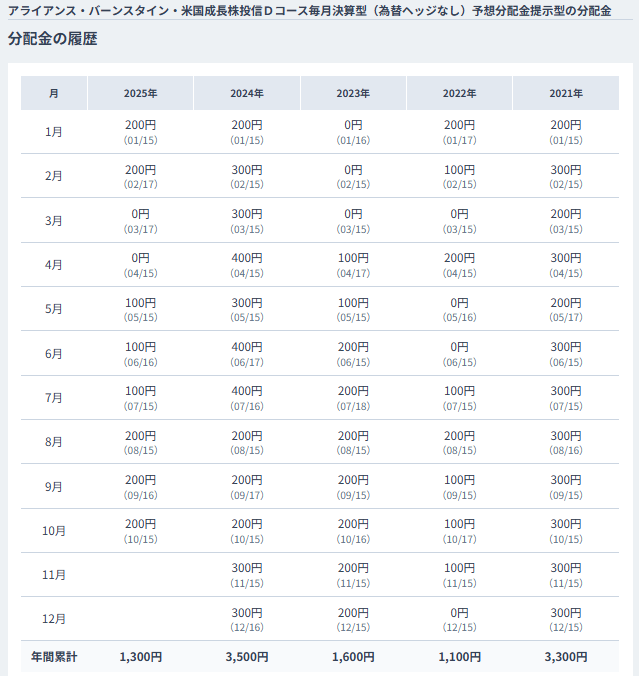
Task: Select the 2021年 column header
Action: [565, 93]
